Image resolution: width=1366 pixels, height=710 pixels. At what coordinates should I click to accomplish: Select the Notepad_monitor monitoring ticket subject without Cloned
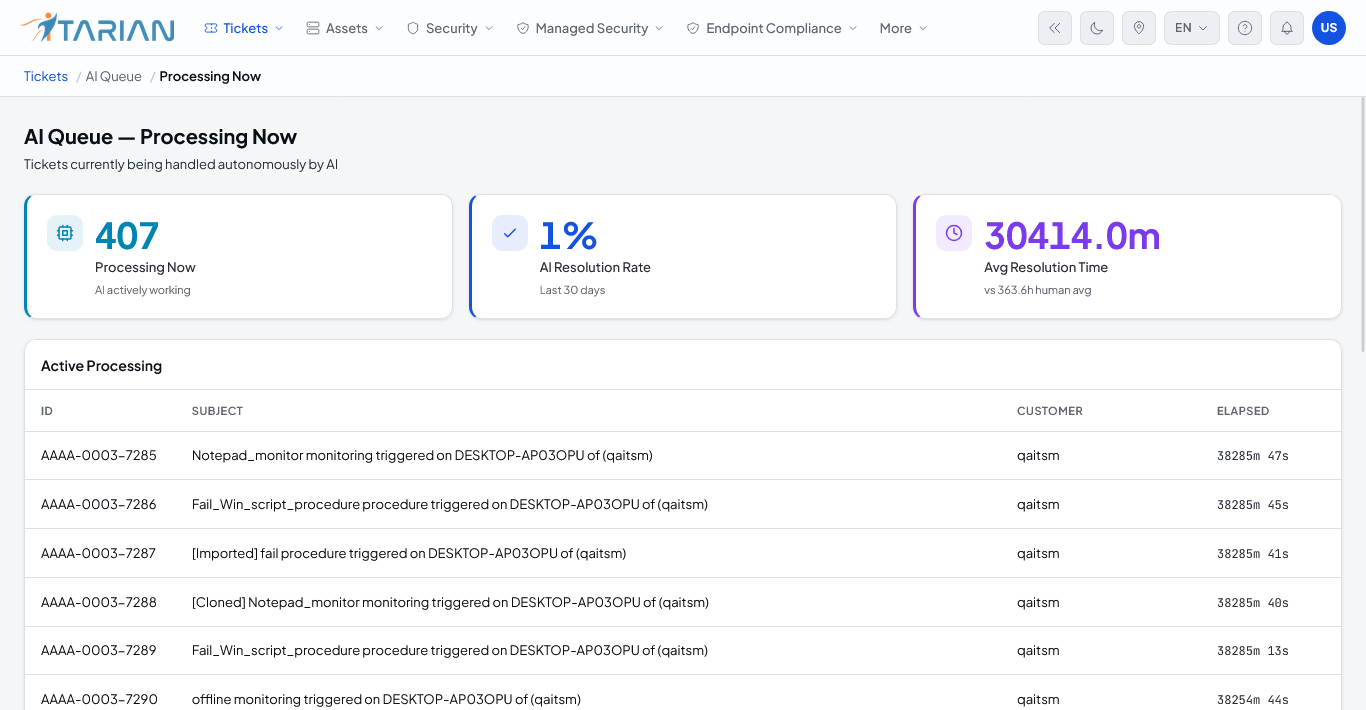click(x=422, y=455)
